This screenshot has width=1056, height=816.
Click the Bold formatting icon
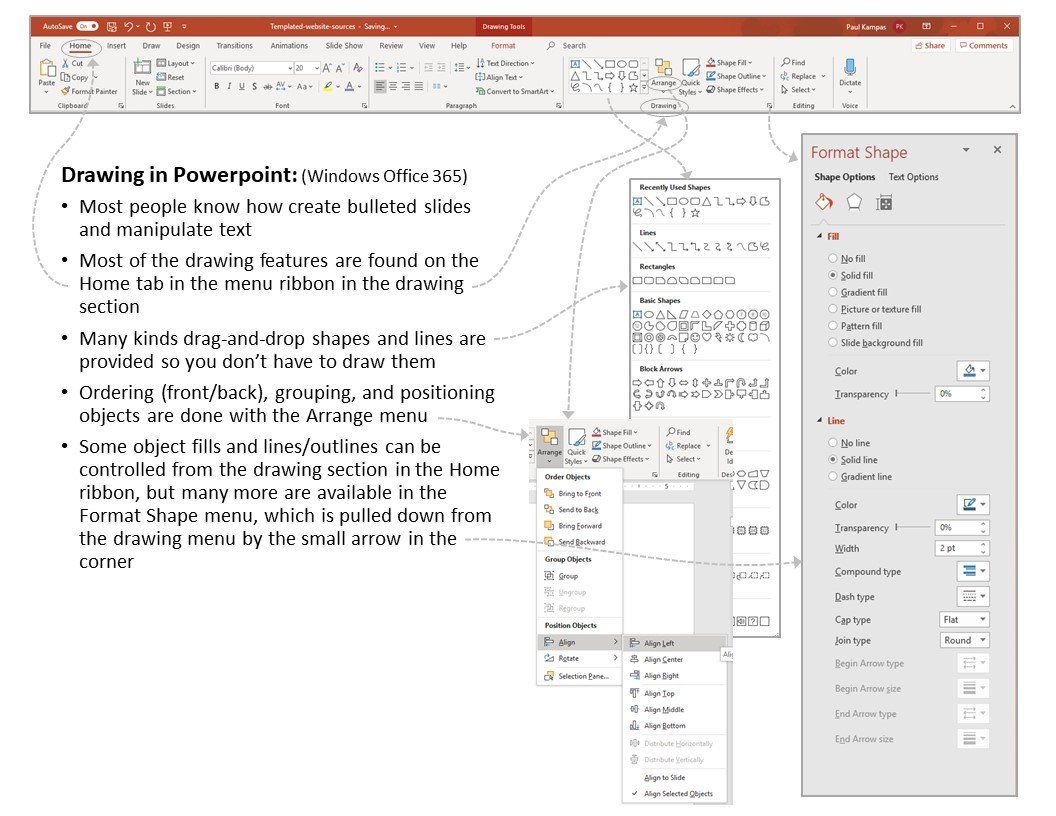tap(217, 86)
